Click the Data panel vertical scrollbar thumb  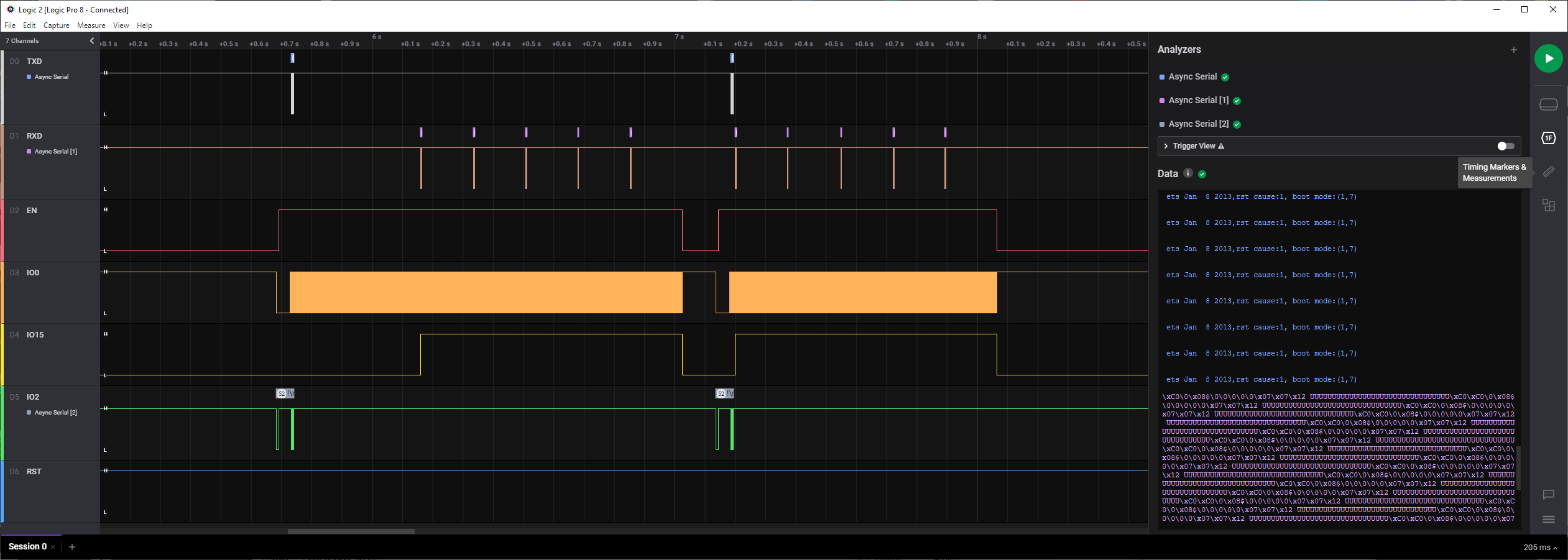[1518, 467]
